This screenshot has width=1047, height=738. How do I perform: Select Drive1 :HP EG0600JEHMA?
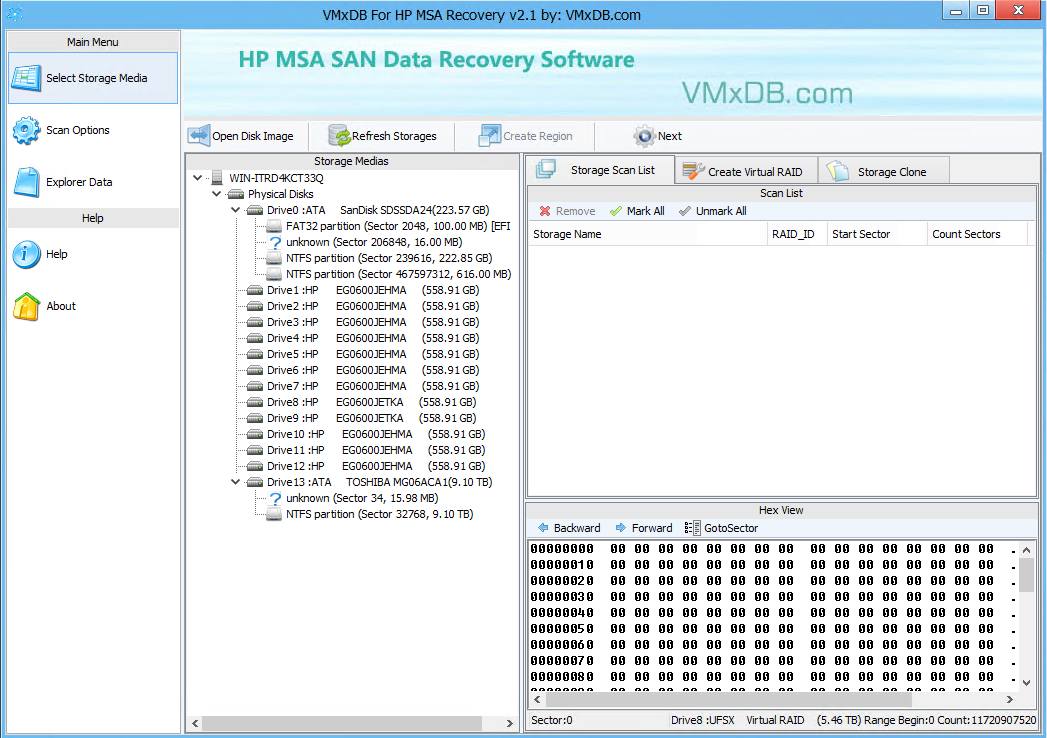(373, 291)
